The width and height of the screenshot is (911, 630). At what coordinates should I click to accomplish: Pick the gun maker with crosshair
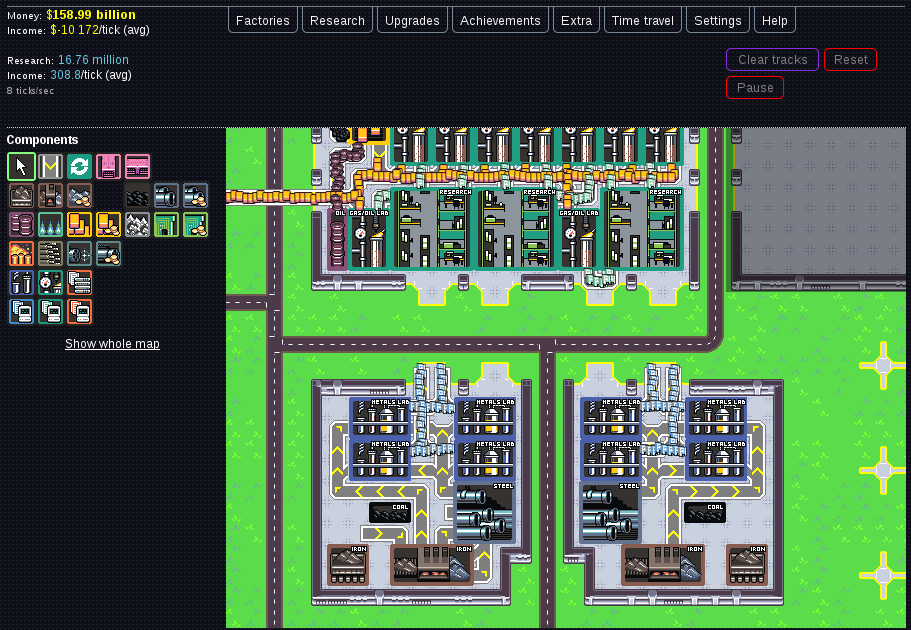tap(80, 254)
